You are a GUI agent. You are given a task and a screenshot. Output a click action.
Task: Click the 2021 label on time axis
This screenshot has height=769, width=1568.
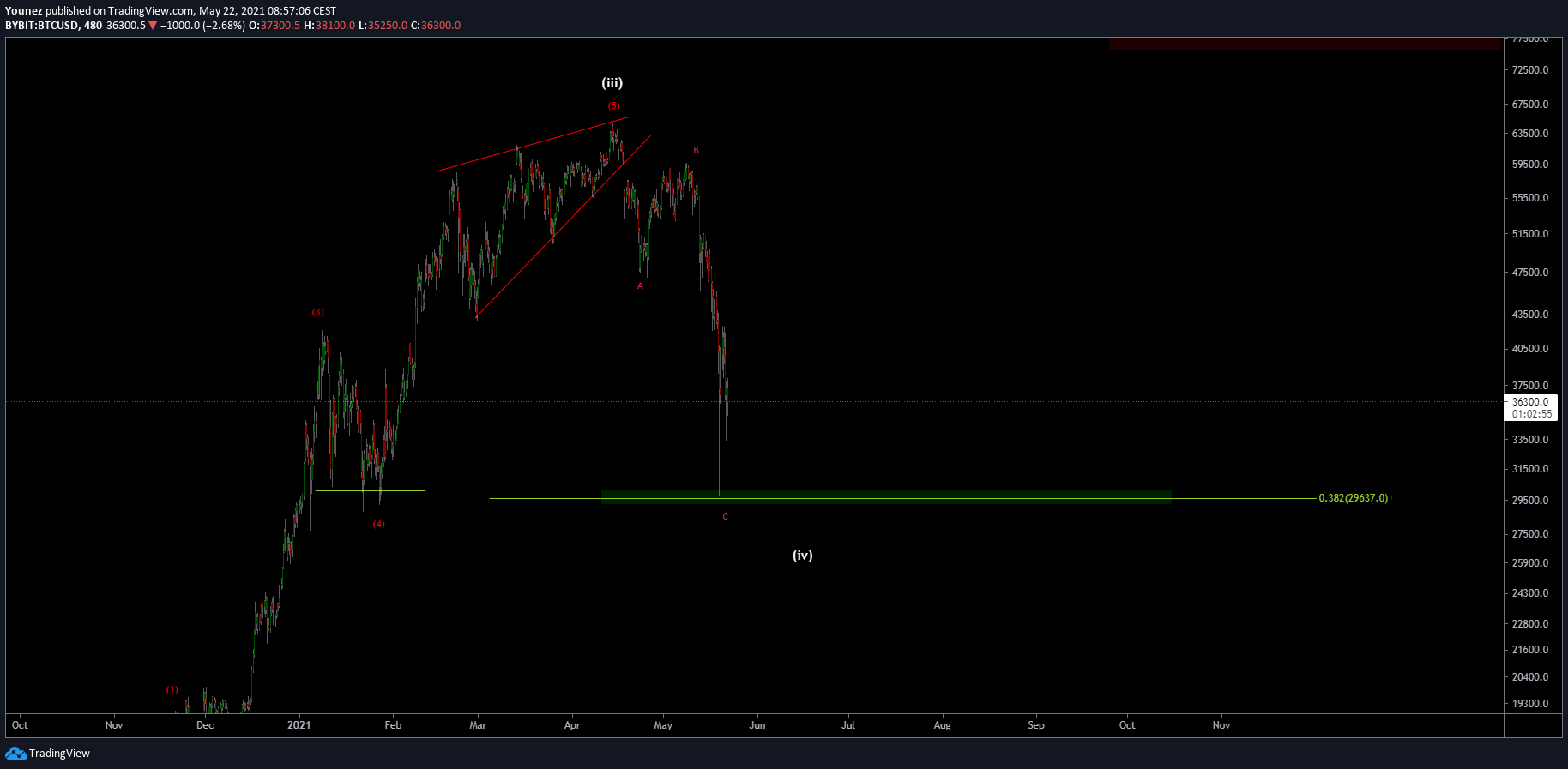[299, 725]
